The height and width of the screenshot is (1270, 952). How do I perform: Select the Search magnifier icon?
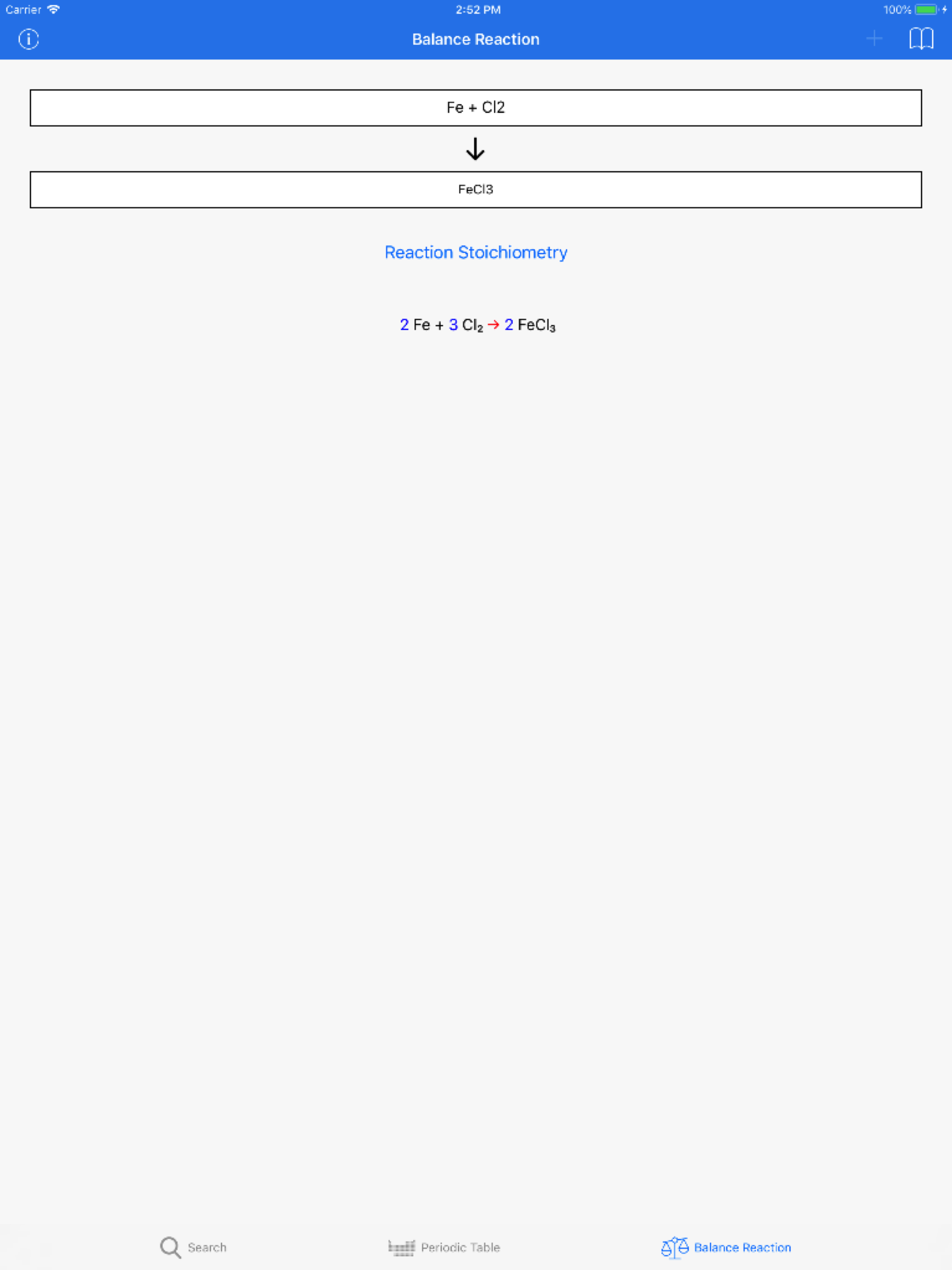coord(171,1248)
